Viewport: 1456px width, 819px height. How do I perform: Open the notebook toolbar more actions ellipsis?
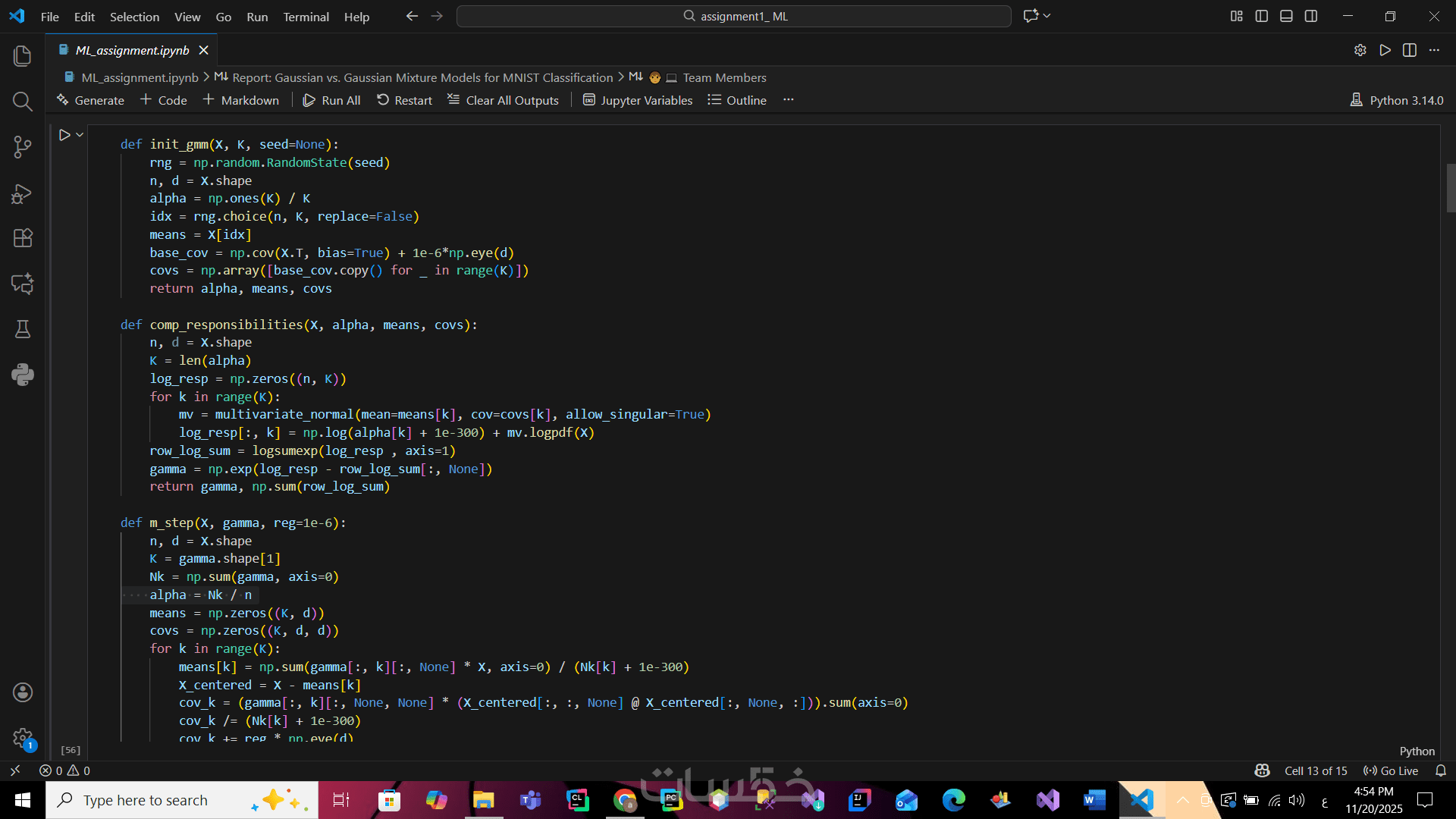pyautogui.click(x=789, y=100)
